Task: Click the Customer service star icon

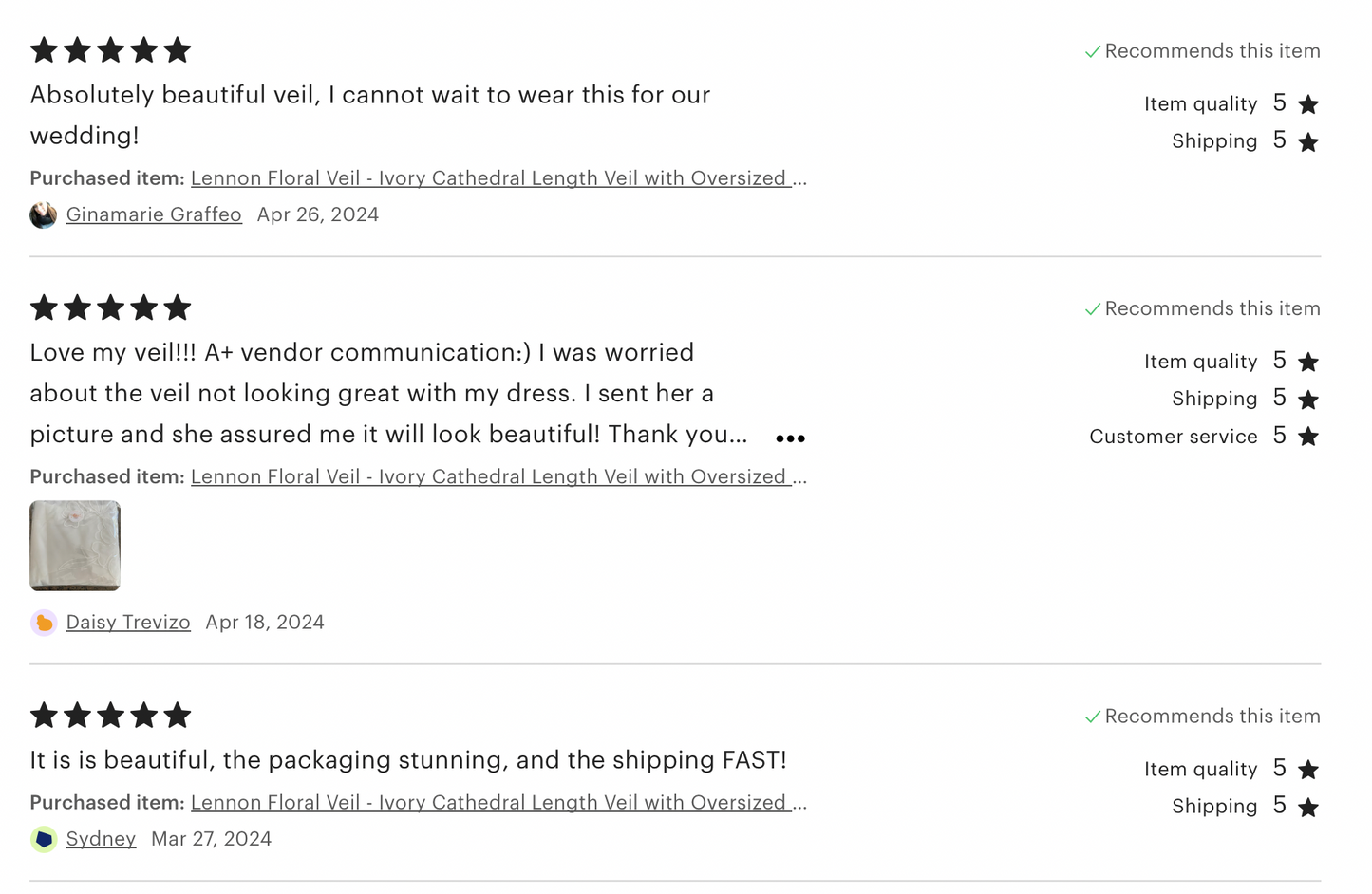Action: point(1307,437)
